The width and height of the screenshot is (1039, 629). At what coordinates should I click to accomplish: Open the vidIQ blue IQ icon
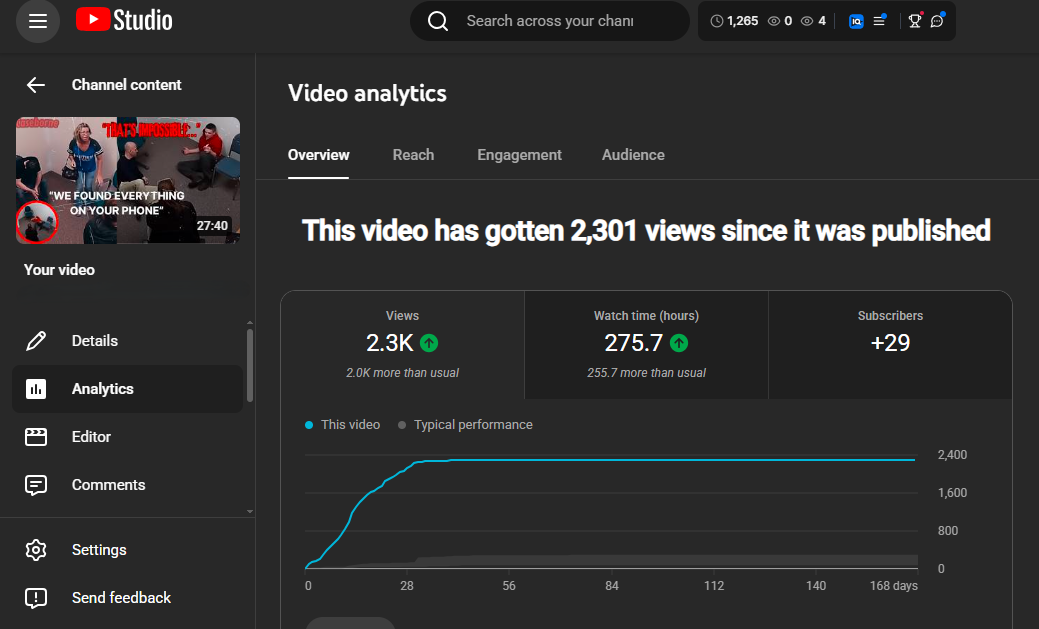tap(856, 21)
